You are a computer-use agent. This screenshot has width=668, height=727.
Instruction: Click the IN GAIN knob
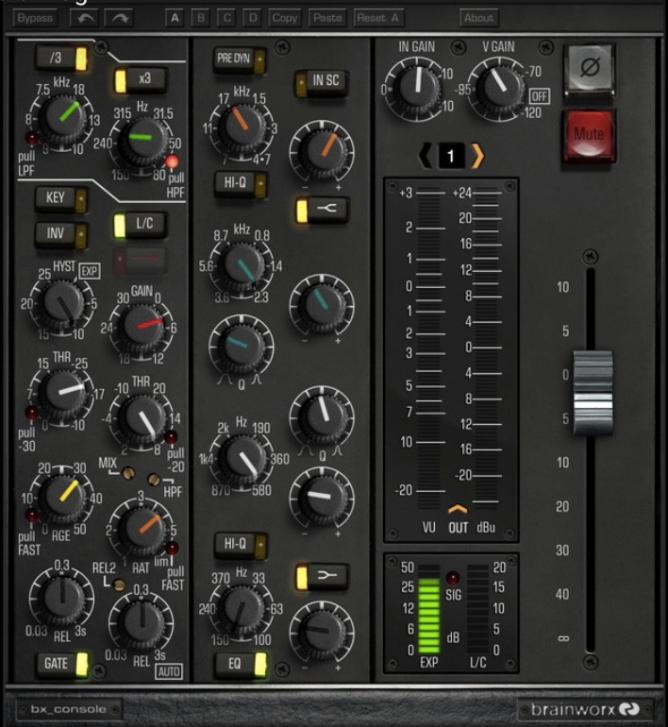tap(417, 88)
